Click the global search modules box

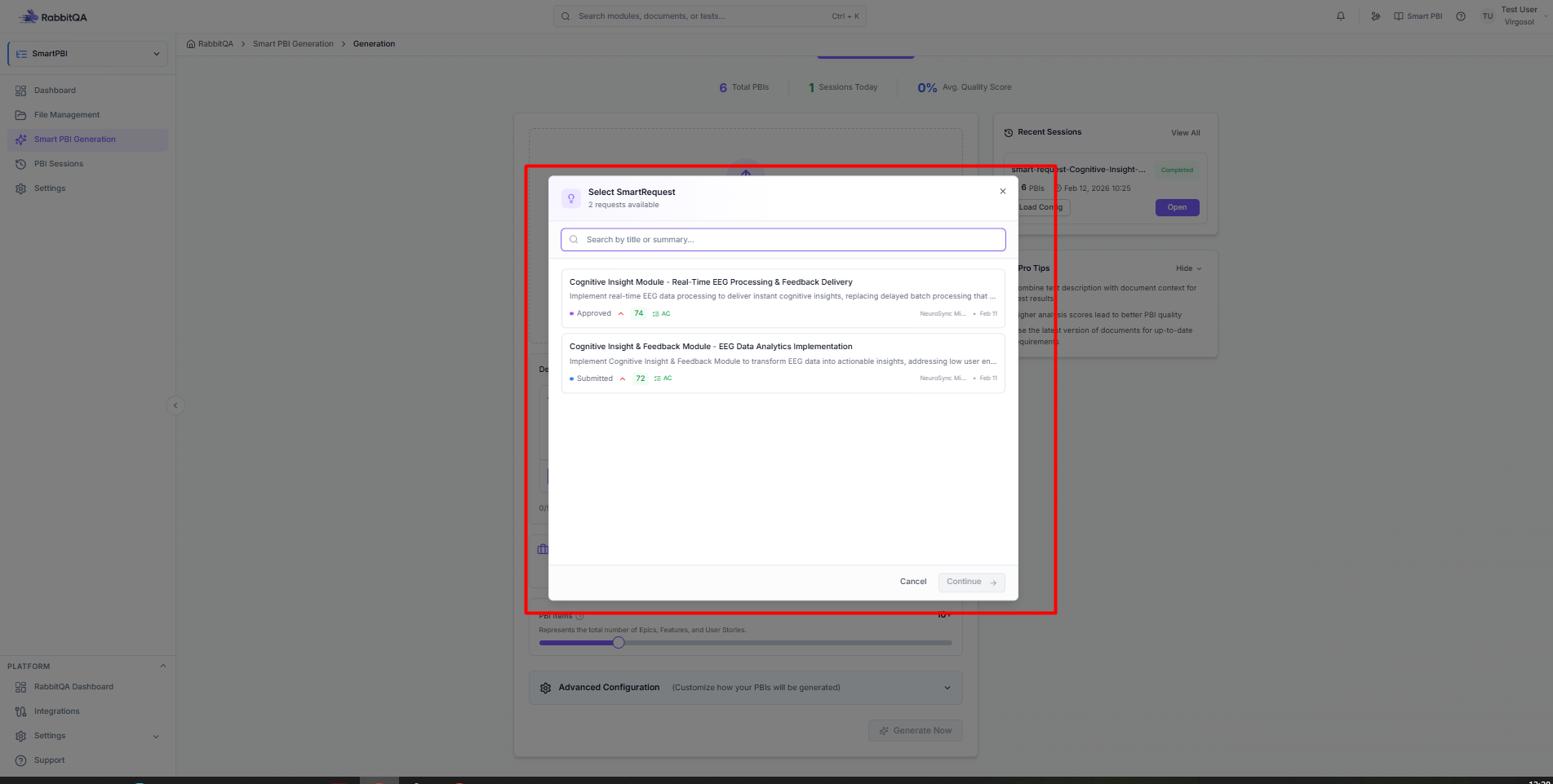(710, 16)
